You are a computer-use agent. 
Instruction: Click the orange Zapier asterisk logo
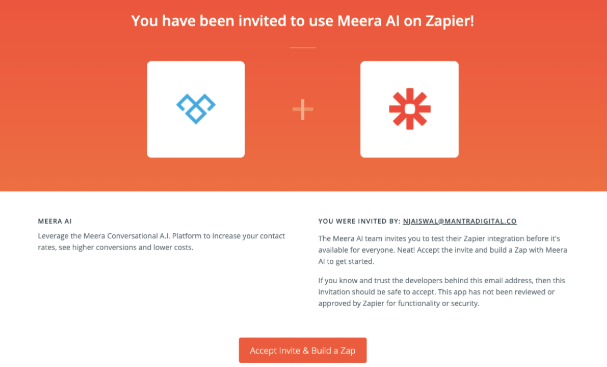click(410, 109)
